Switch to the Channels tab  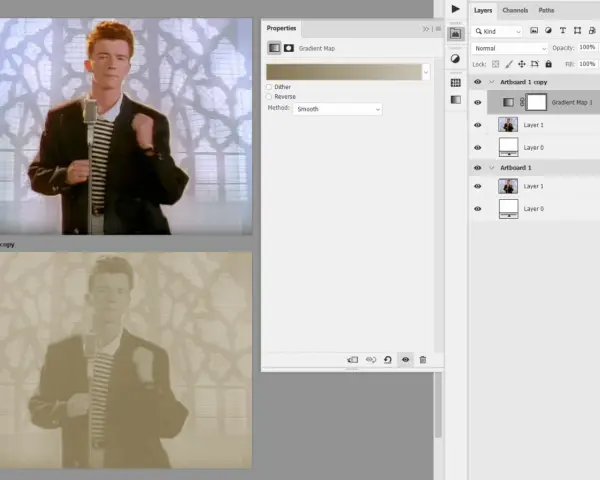515,10
